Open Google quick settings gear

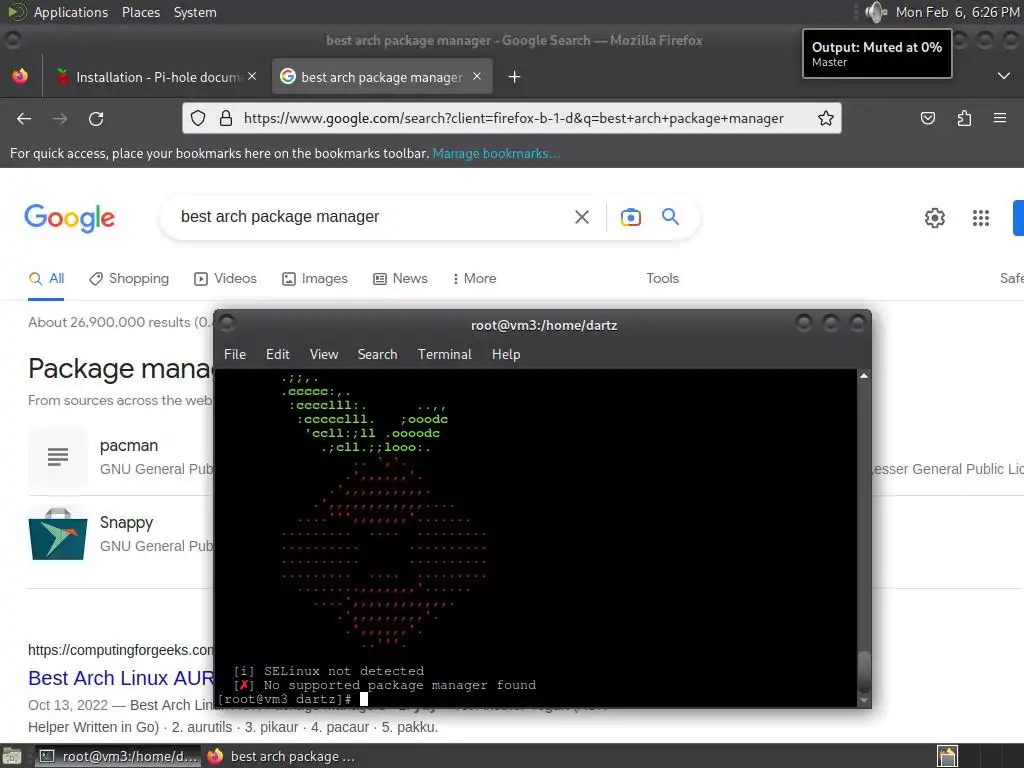click(935, 217)
